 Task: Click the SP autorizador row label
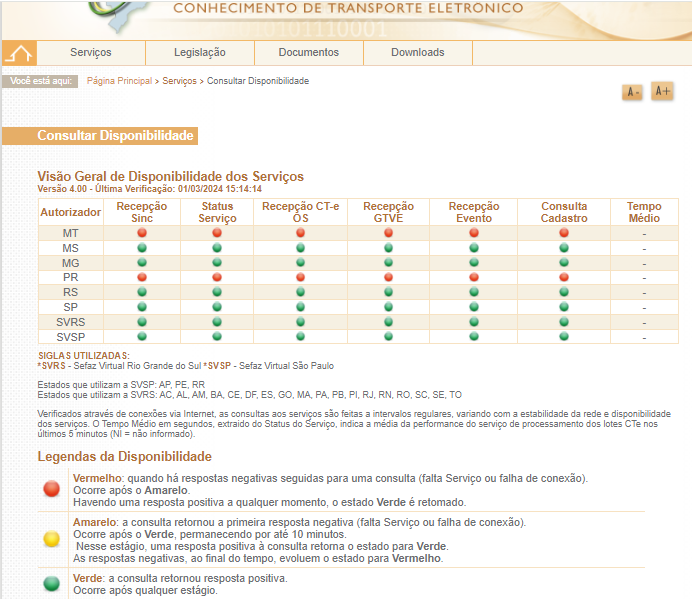pyautogui.click(x=71, y=307)
